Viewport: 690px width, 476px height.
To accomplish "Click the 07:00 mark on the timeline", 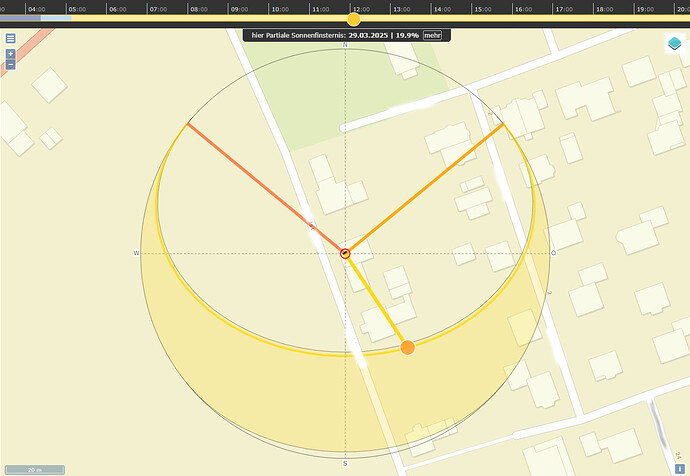I will [158, 9].
